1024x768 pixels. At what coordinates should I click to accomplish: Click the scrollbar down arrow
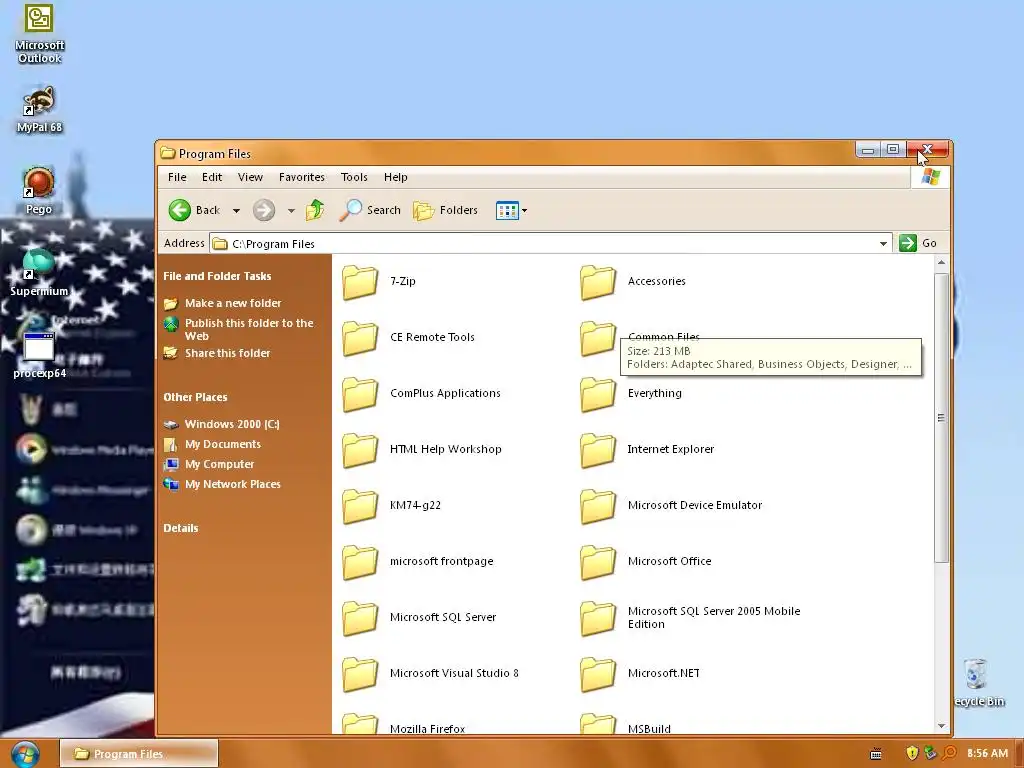pyautogui.click(x=941, y=726)
